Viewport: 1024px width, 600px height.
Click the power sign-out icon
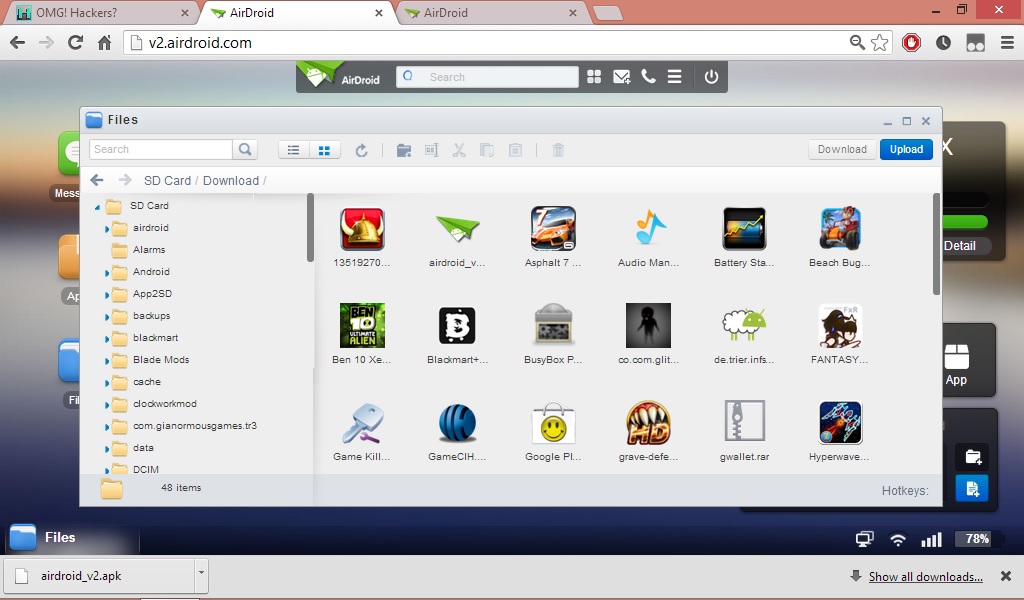(x=711, y=77)
